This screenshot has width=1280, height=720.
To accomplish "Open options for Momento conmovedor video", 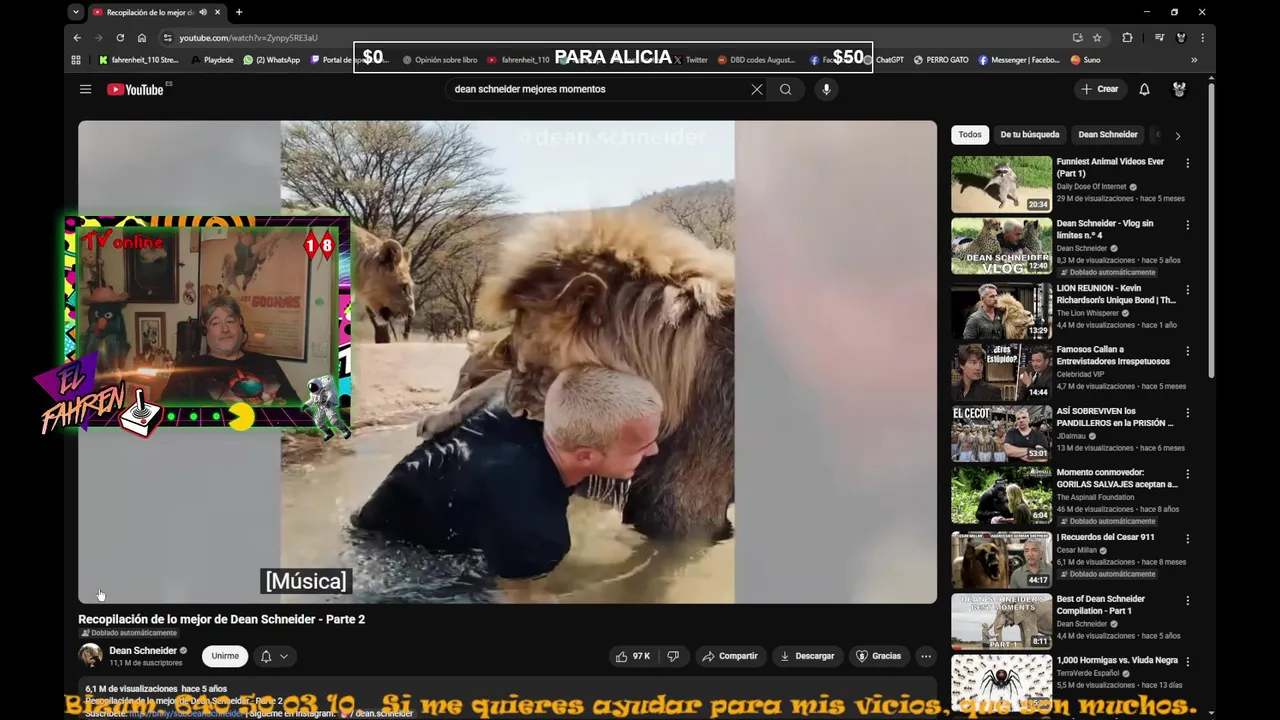I will (1187, 474).
